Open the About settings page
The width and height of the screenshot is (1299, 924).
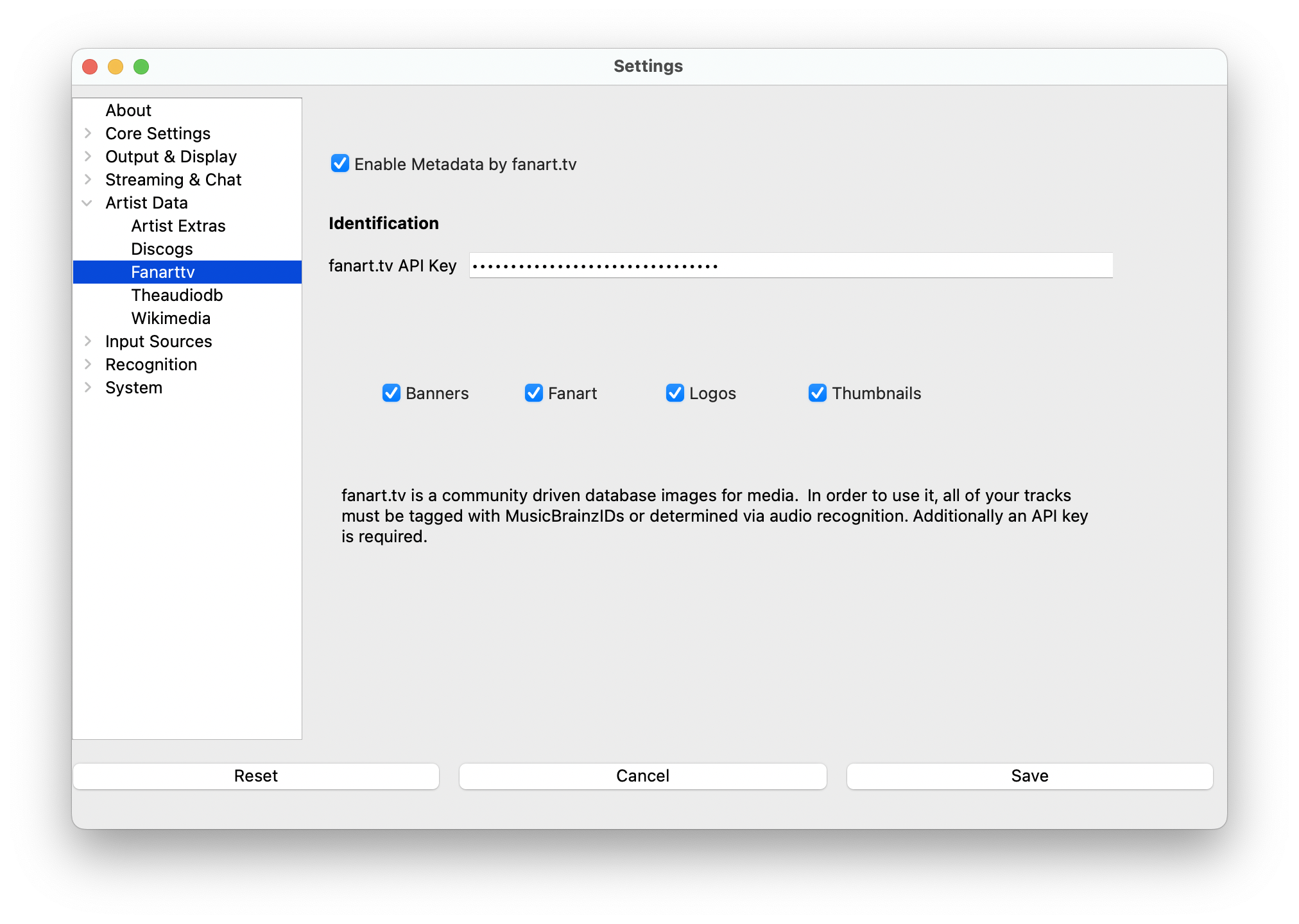[128, 110]
